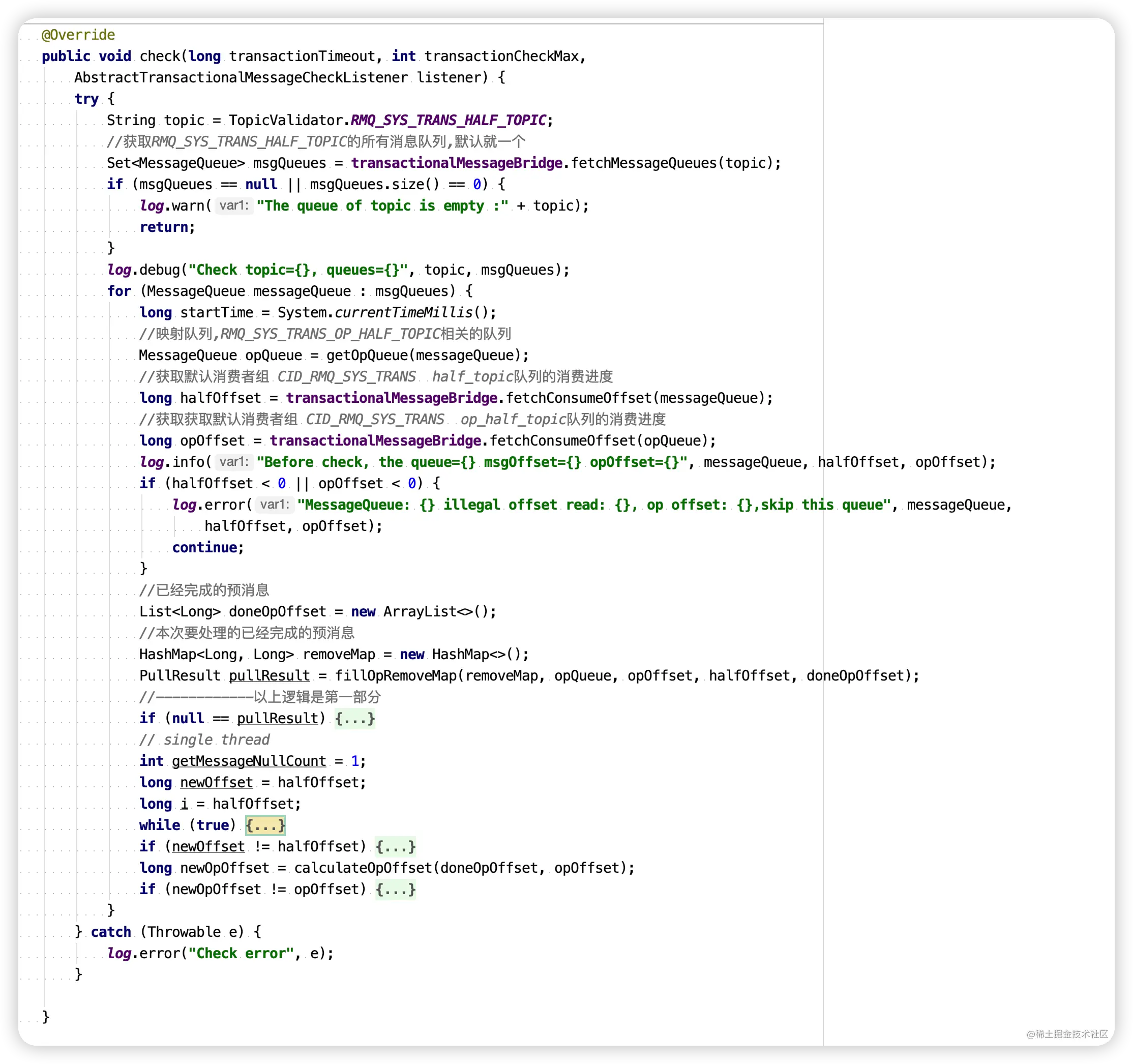Click 'calculateOpOffset' method call
This screenshot has width=1133, height=1064.
363,868
